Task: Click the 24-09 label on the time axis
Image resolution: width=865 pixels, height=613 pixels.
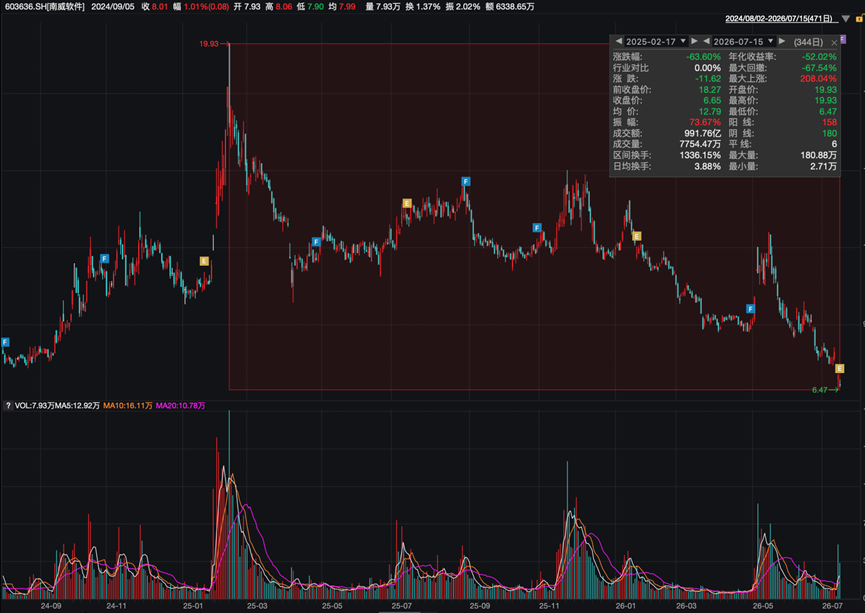Action: [x=51, y=606]
